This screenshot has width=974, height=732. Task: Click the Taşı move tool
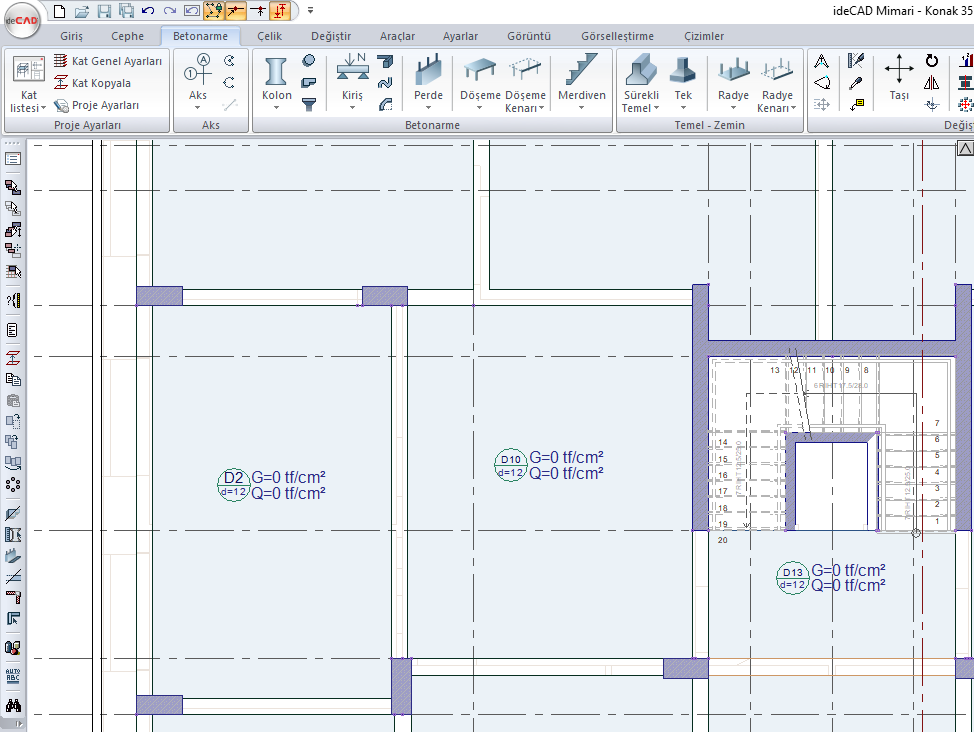[898, 71]
